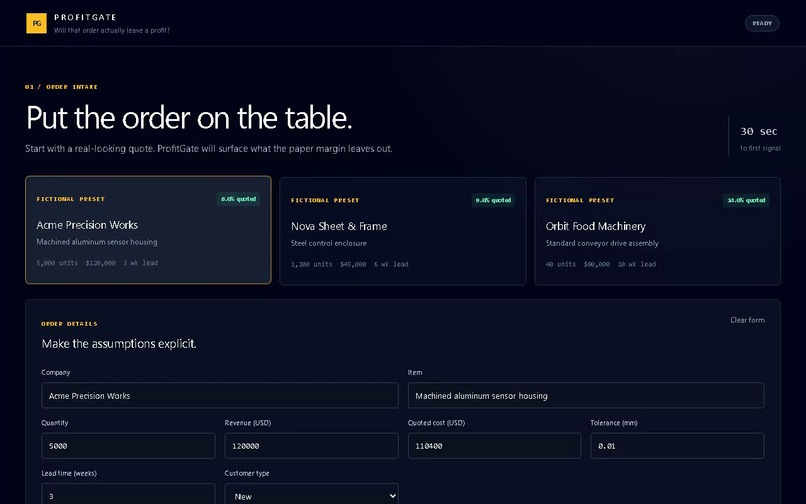Focus the Lead time (weeks) input
The height and width of the screenshot is (504, 806).
click(128, 495)
